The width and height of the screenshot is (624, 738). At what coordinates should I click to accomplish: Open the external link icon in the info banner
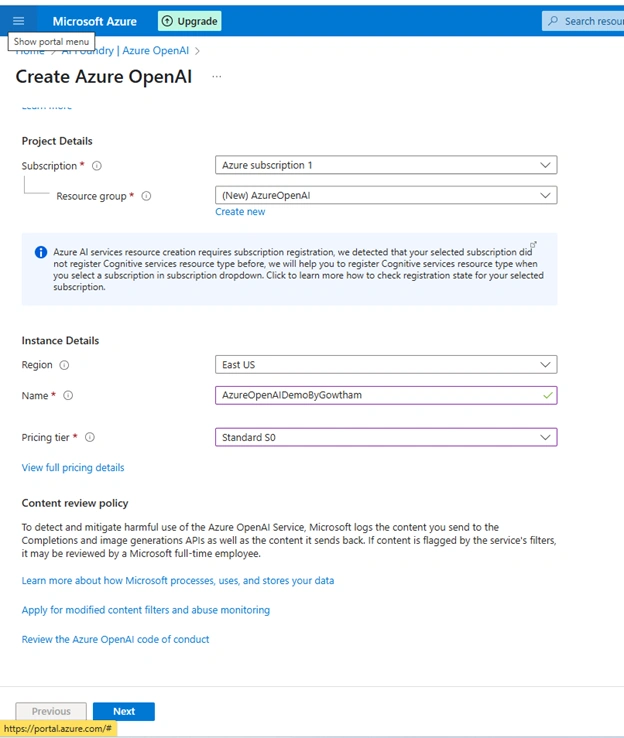[533, 245]
